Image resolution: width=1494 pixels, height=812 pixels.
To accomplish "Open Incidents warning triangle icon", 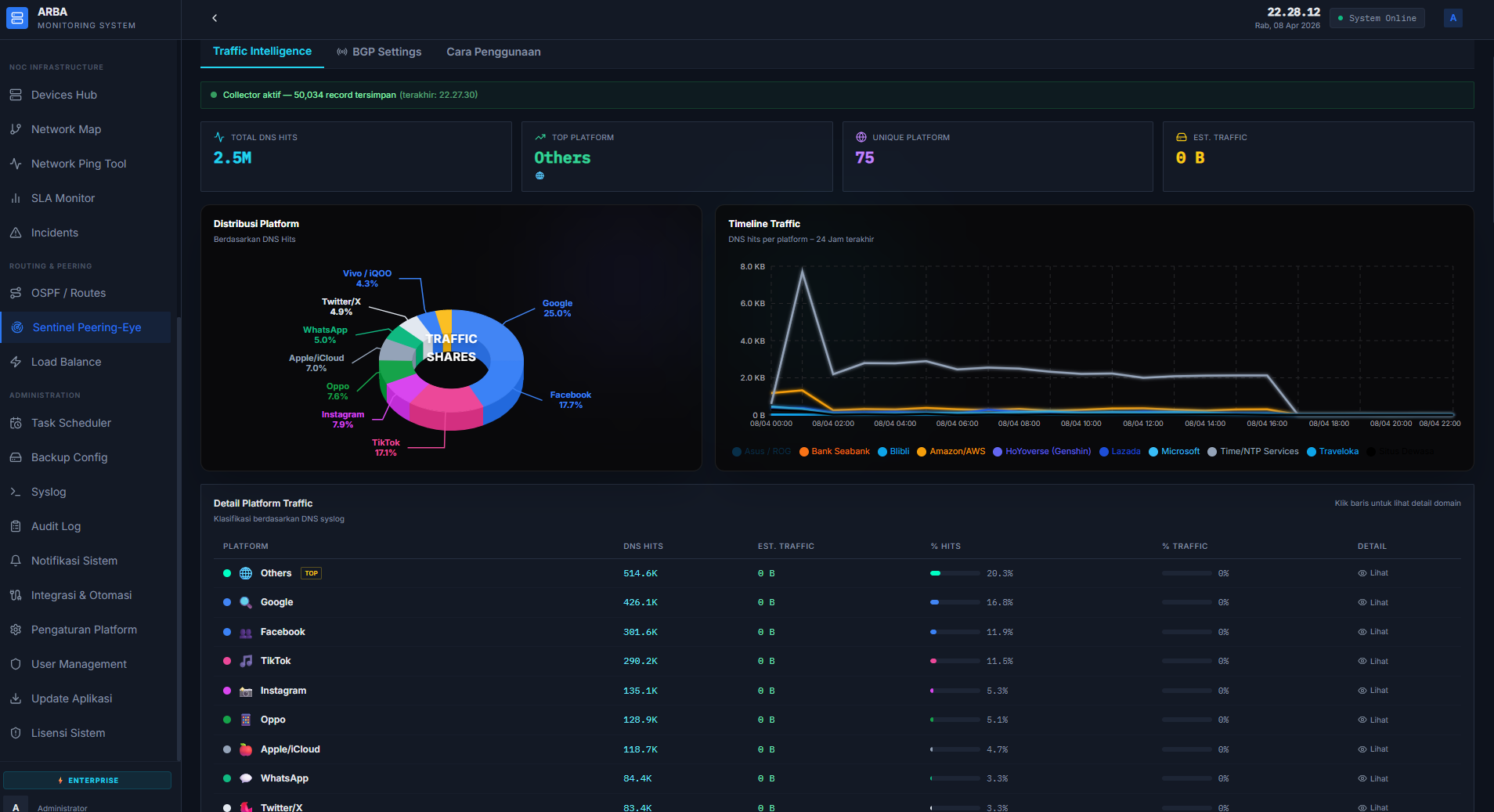I will pyautogui.click(x=16, y=233).
